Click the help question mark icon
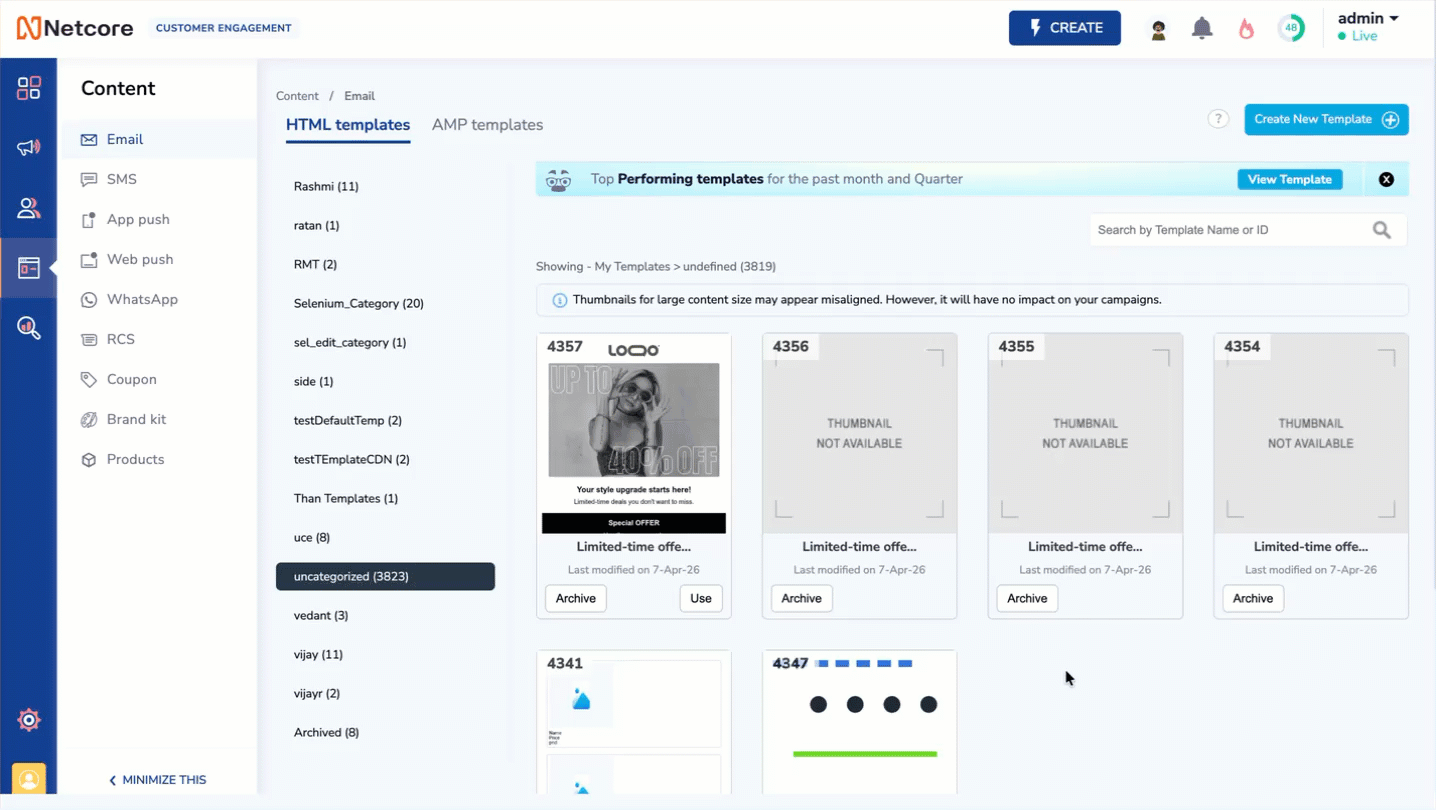The image size is (1436, 810). tap(1218, 119)
